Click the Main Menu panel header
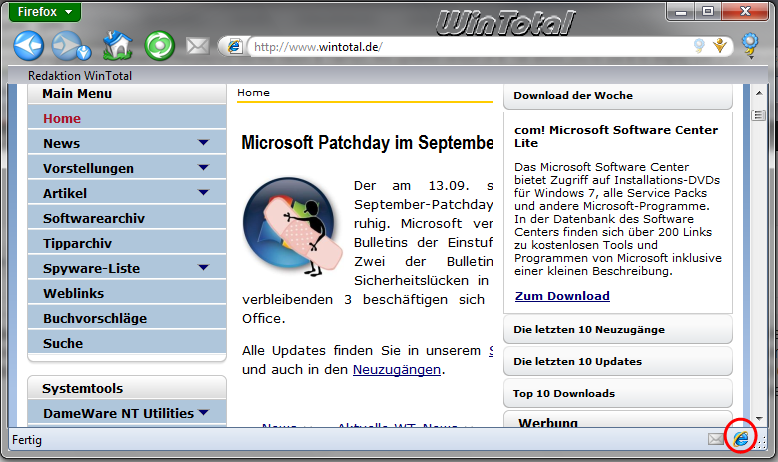778x462 pixels. 127,94
